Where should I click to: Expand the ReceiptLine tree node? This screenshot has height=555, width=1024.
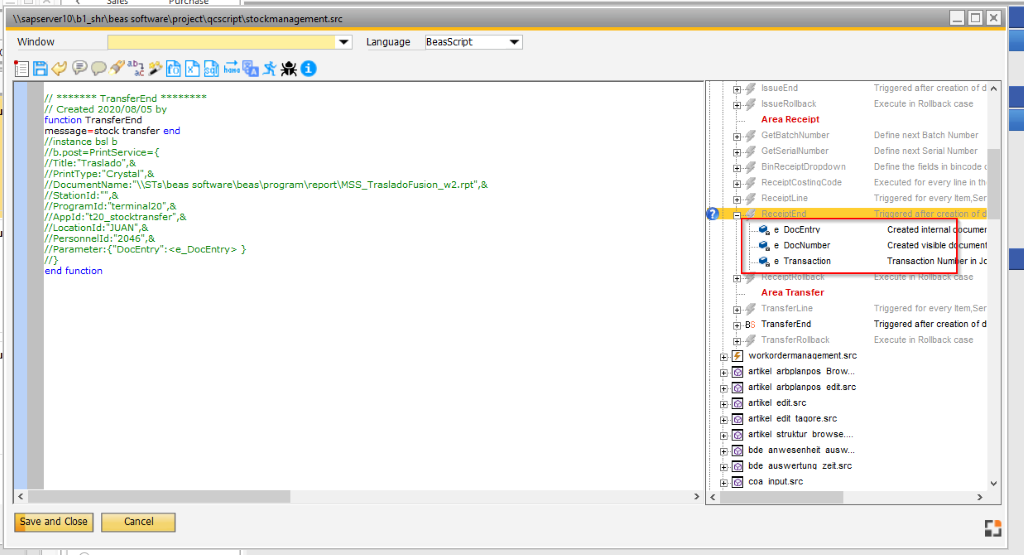[x=737, y=199]
